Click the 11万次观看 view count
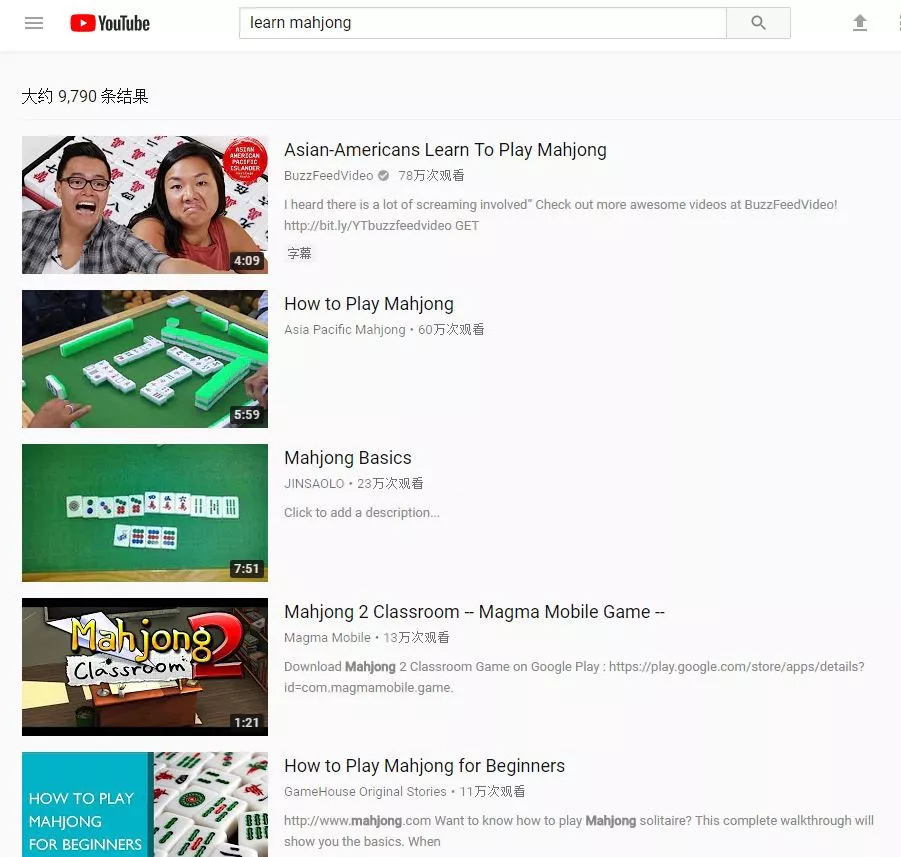The height and width of the screenshot is (857, 901). (x=492, y=792)
